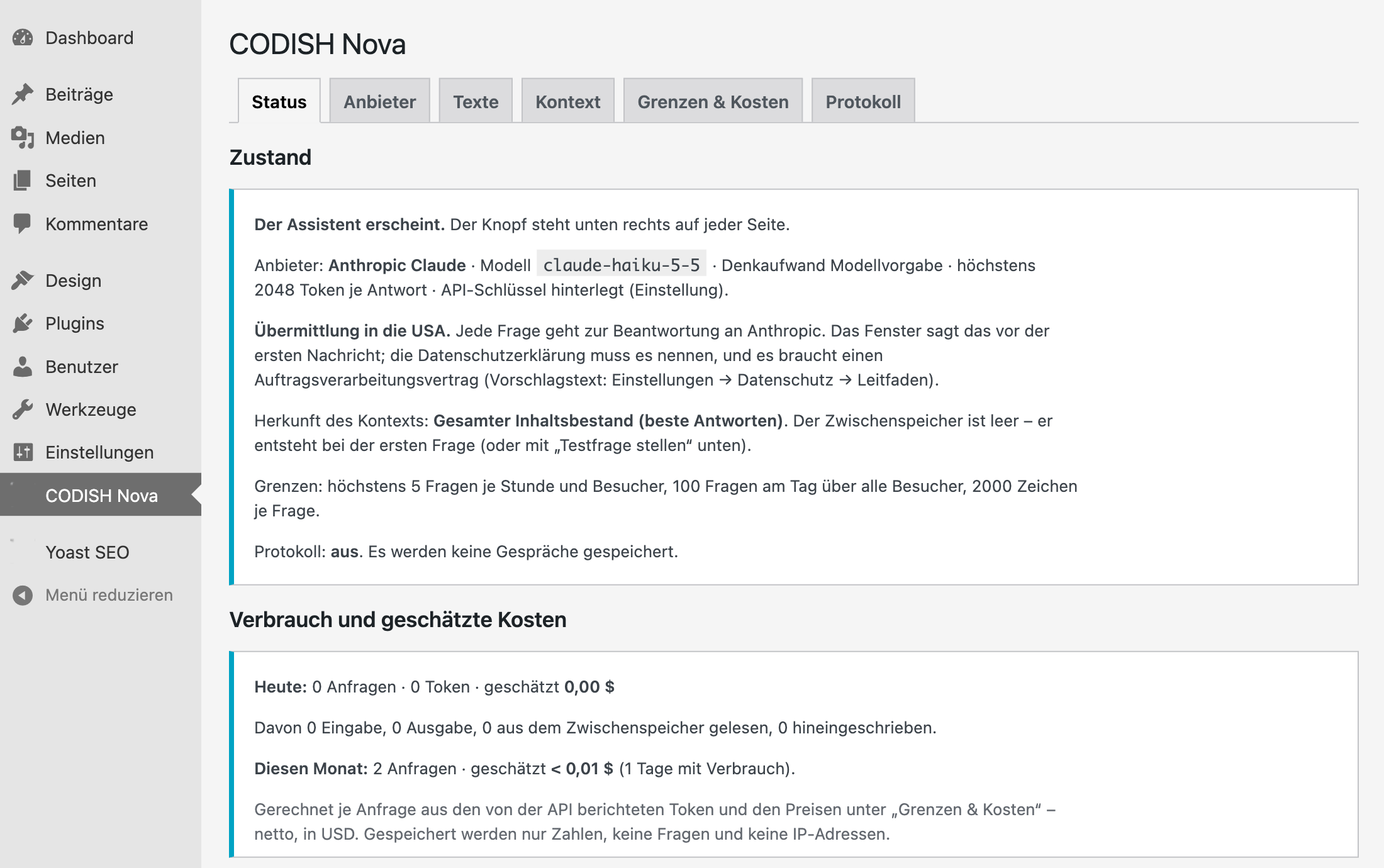The width and height of the screenshot is (1384, 868).
Task: Click the Werkzeuge wrench icon
Action: [x=23, y=409]
